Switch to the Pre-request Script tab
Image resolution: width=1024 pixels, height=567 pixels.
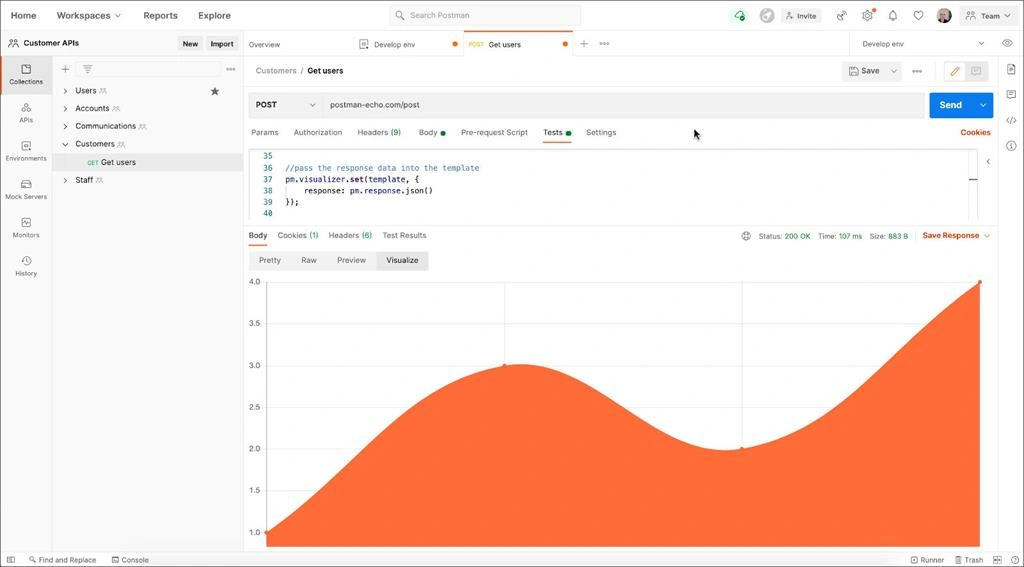coord(494,133)
